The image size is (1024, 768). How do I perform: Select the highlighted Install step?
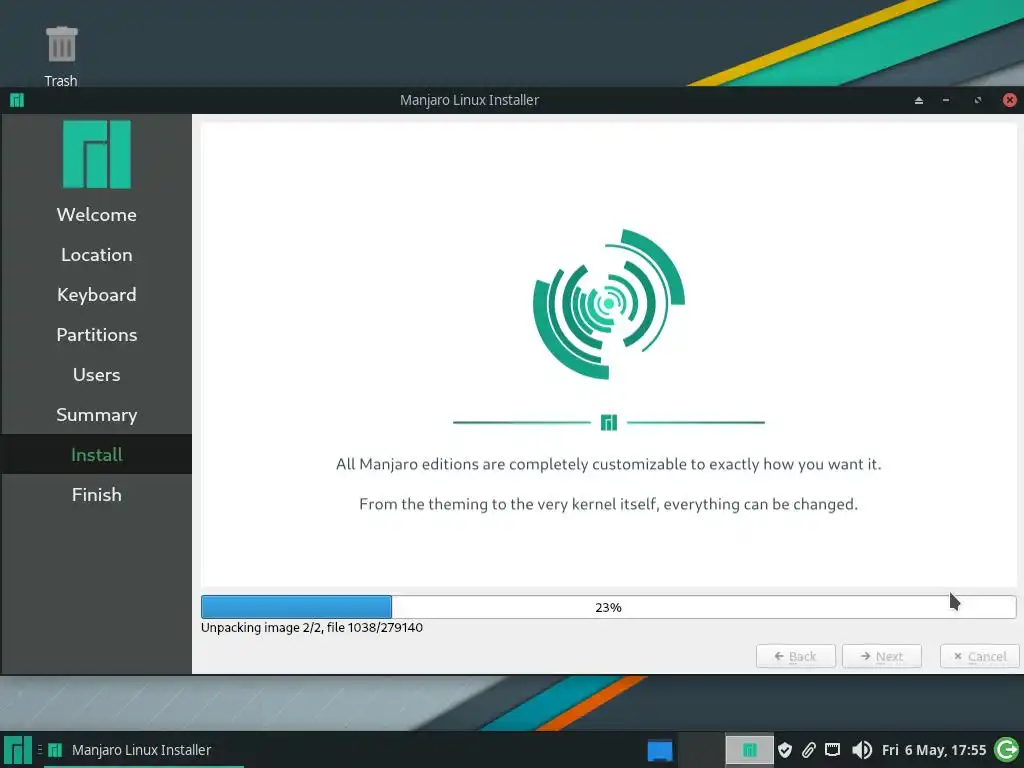click(x=97, y=455)
